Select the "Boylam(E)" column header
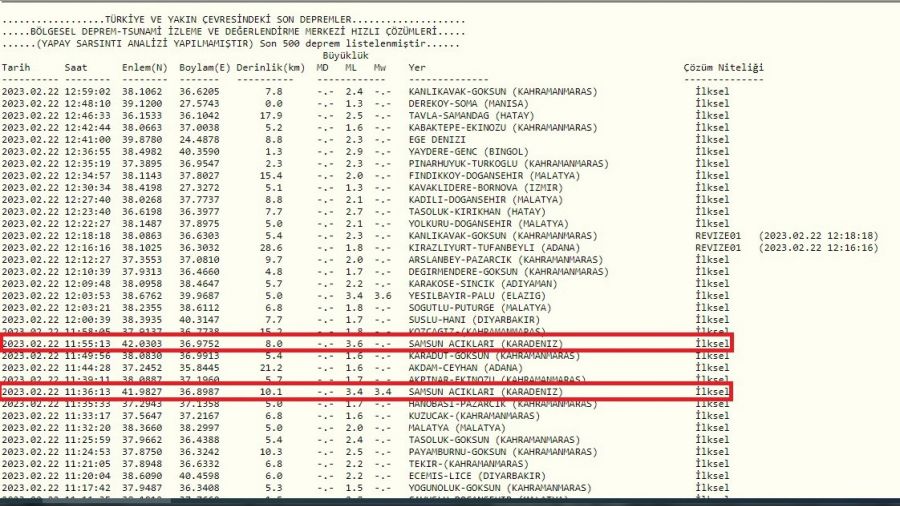Image resolution: width=900 pixels, height=506 pixels. point(205,68)
